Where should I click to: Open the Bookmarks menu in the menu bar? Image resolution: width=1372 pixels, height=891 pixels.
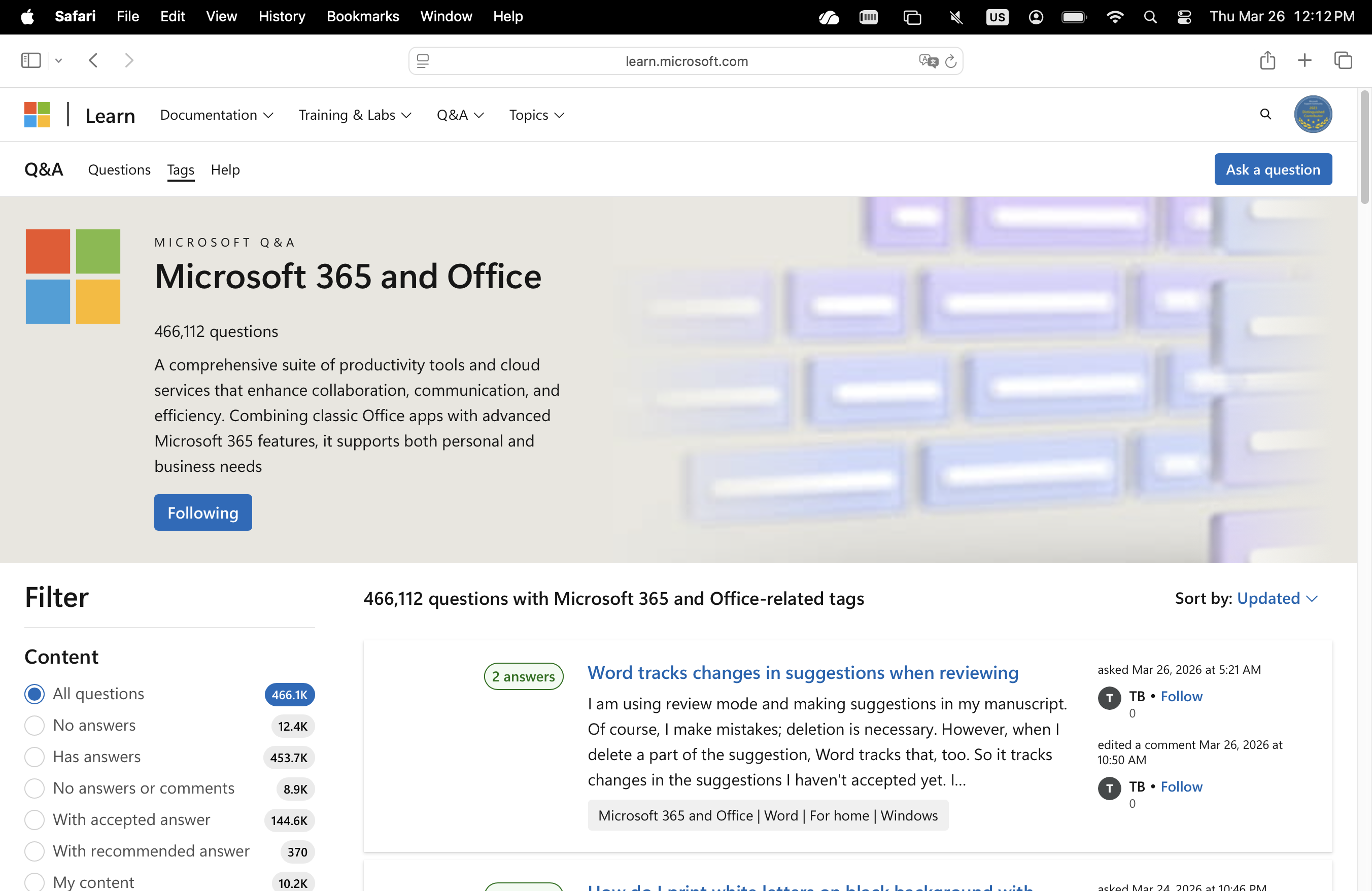pos(362,16)
